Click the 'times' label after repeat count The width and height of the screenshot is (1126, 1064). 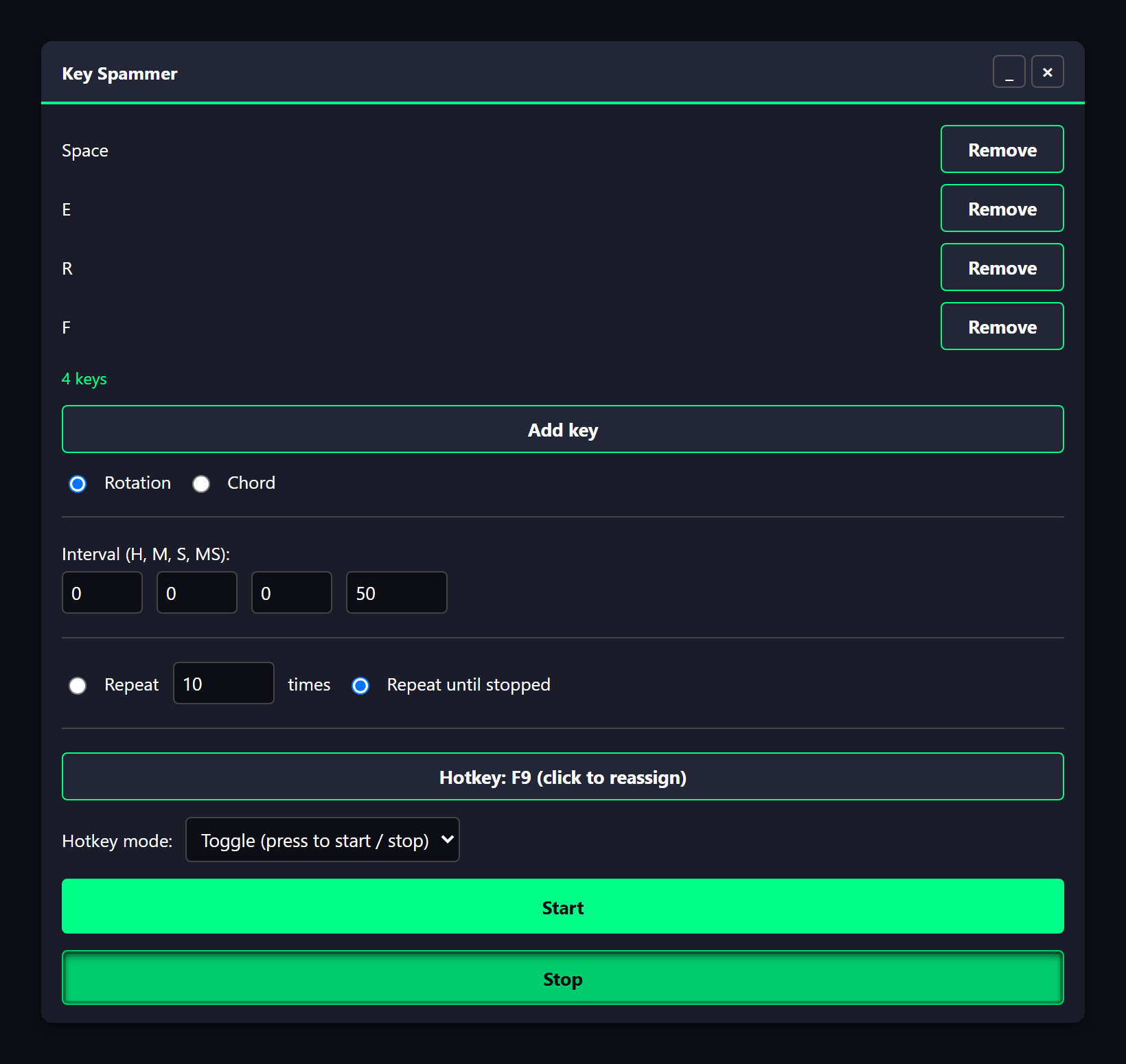coord(309,684)
